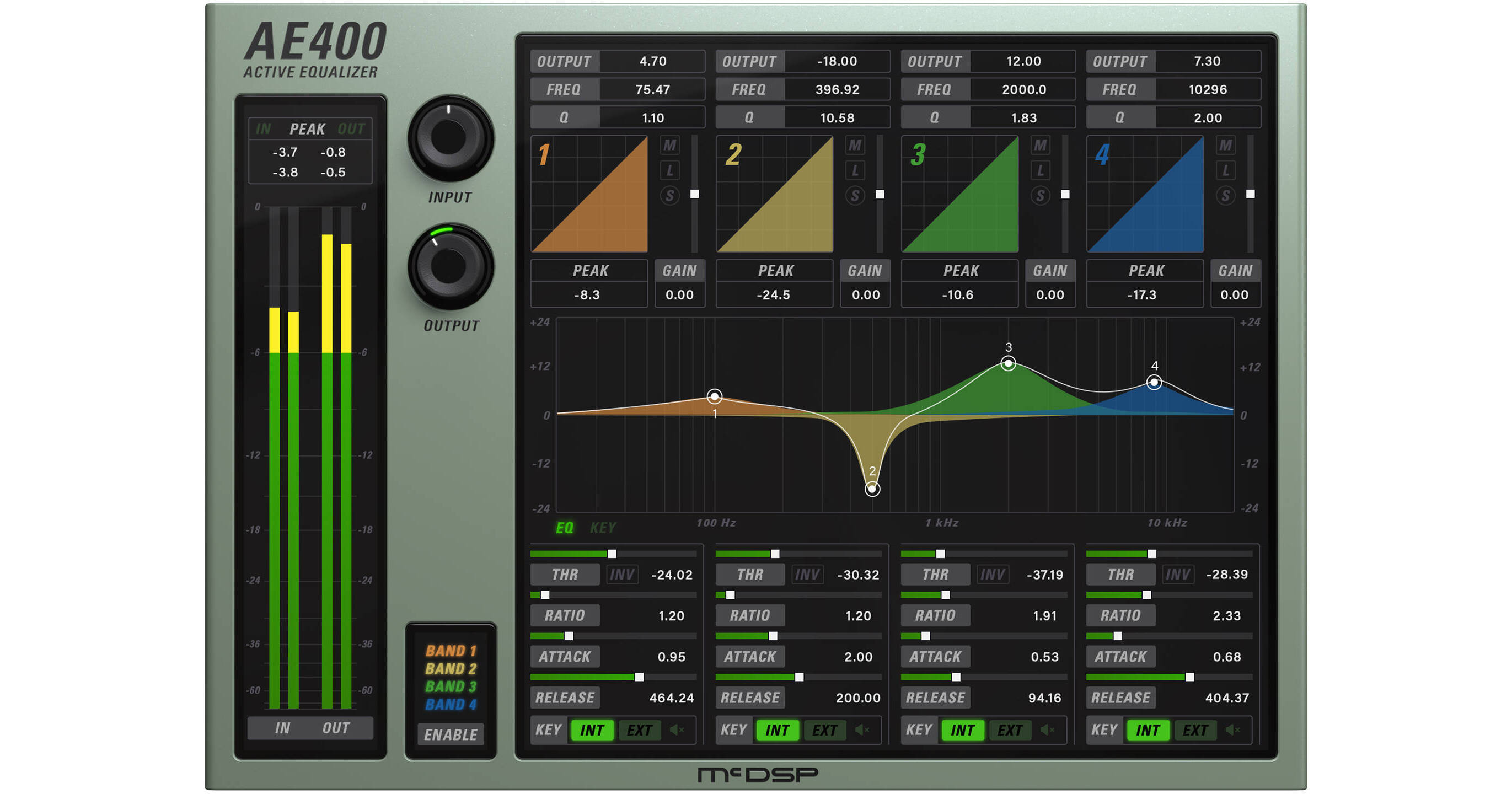Click the green band 3 response display

[x=959, y=194]
